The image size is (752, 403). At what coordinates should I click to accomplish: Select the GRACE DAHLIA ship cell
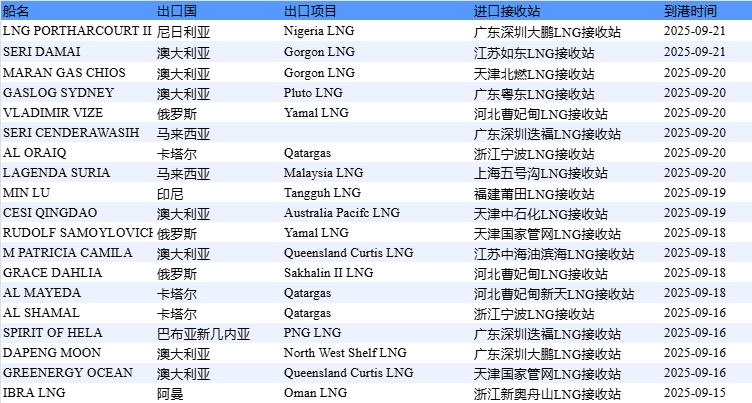(x=52, y=273)
